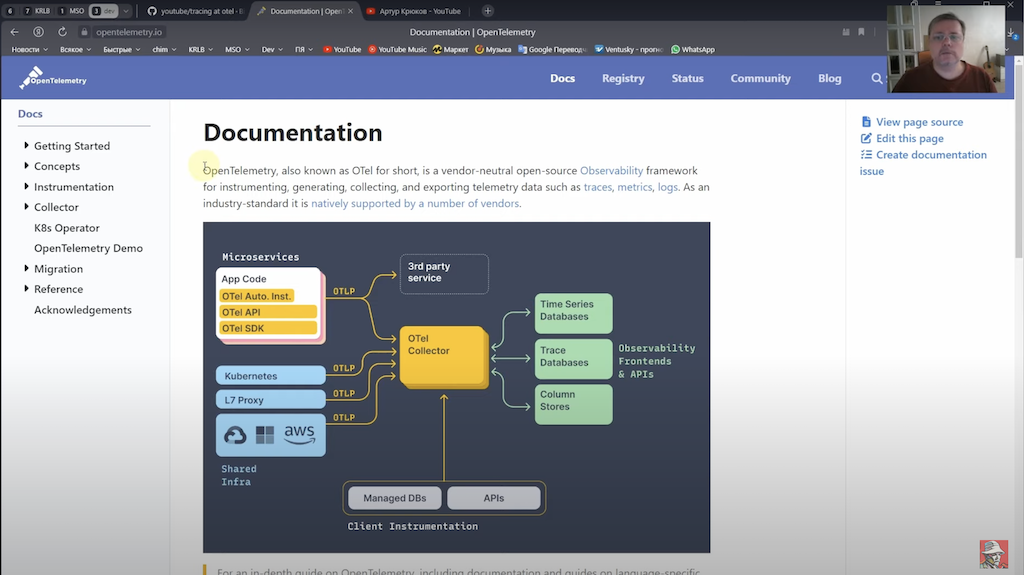Open K8s Operator in the sidebar
Screen dimensions: 1024x575
click(67, 227)
